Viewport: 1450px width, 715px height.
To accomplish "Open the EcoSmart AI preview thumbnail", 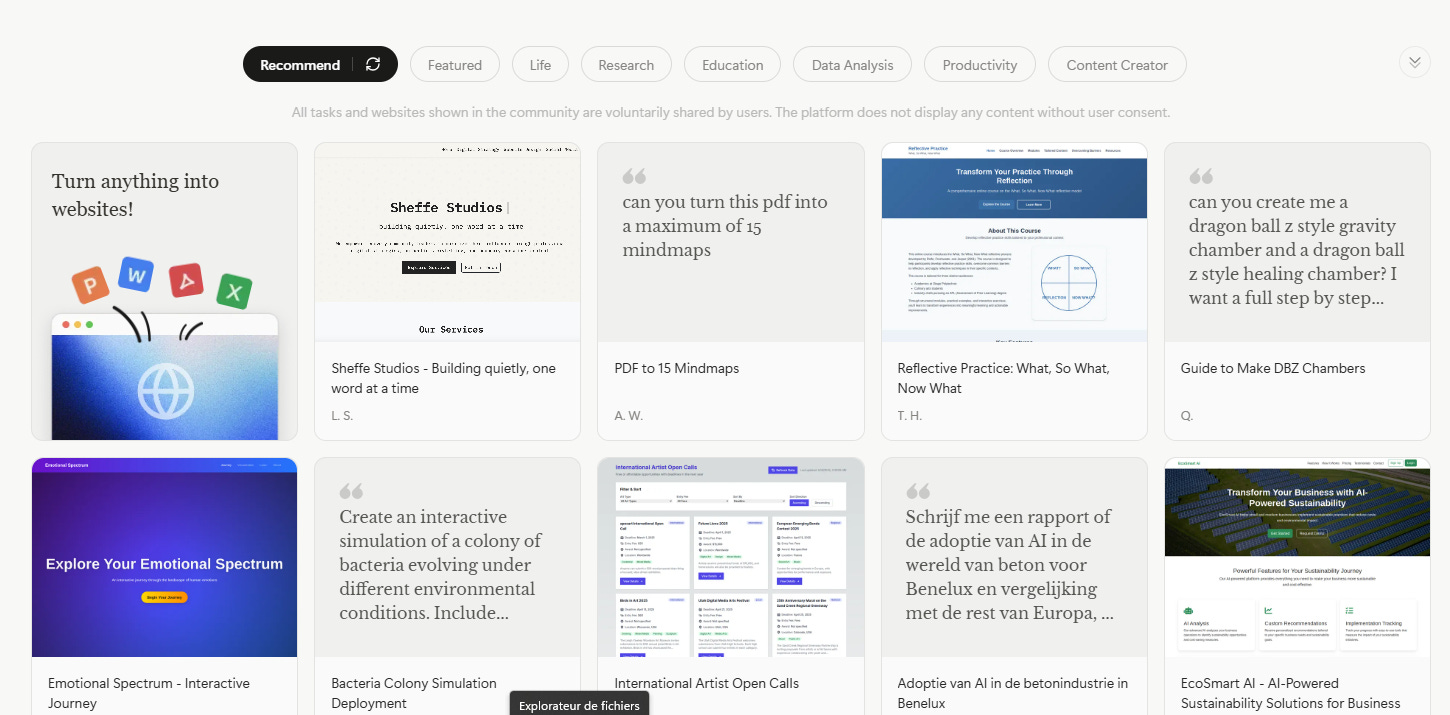I will click(1297, 557).
